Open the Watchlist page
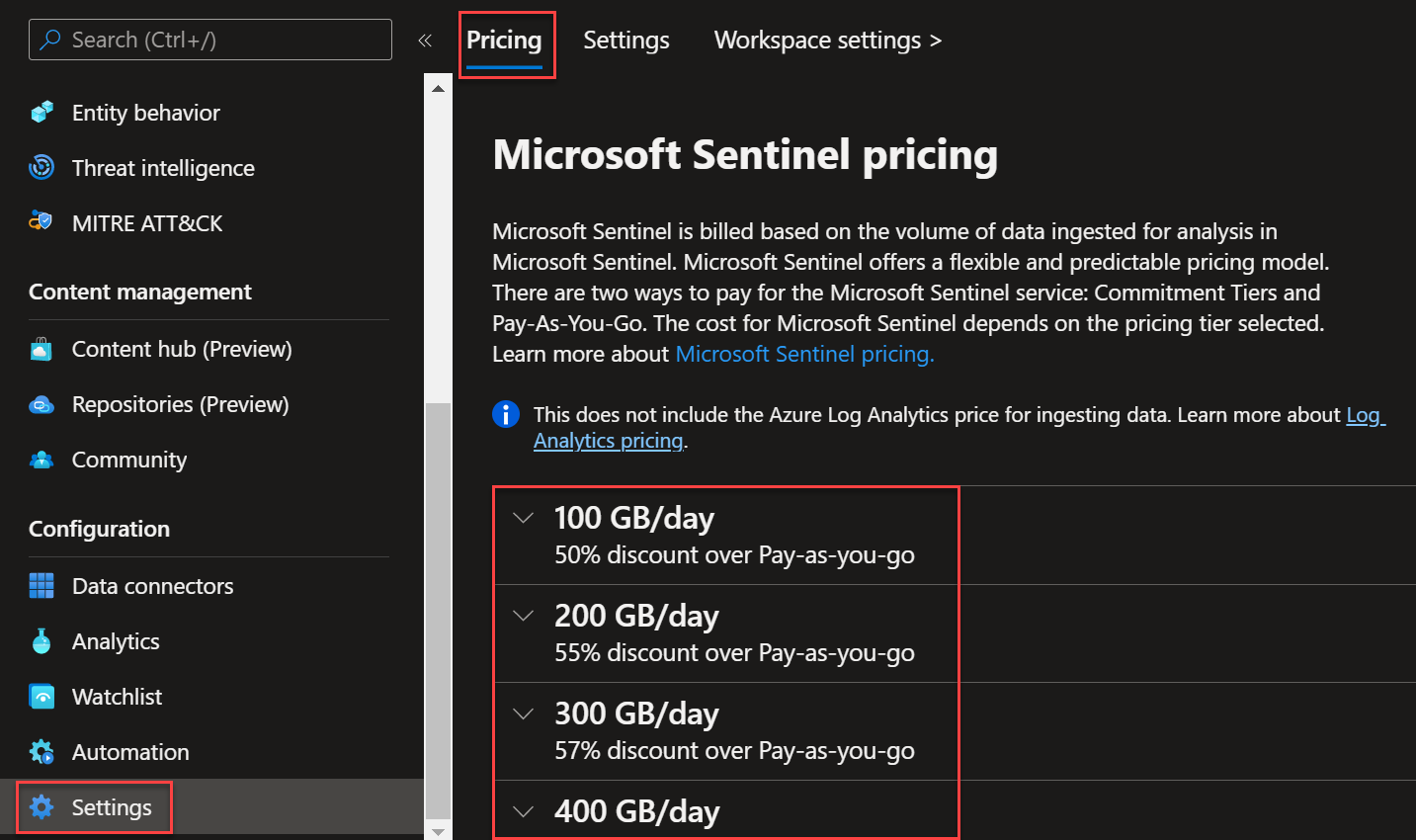Image resolution: width=1416 pixels, height=840 pixels. coord(116,696)
